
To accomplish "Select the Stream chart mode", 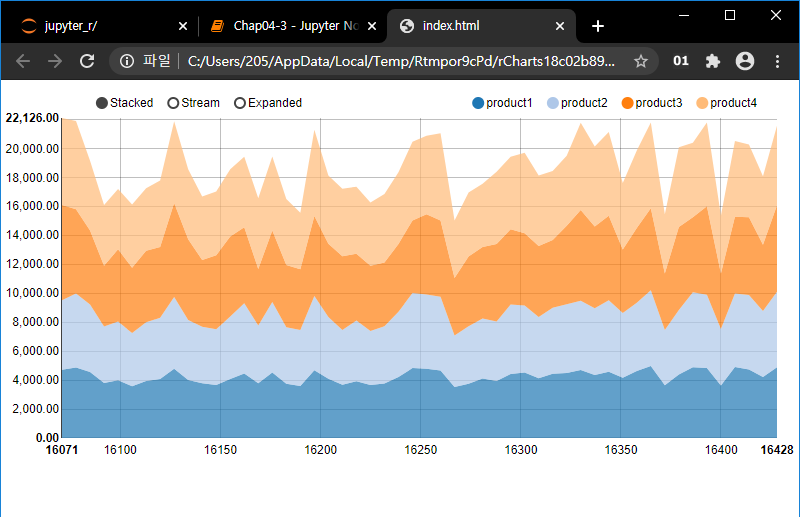I will point(193,103).
